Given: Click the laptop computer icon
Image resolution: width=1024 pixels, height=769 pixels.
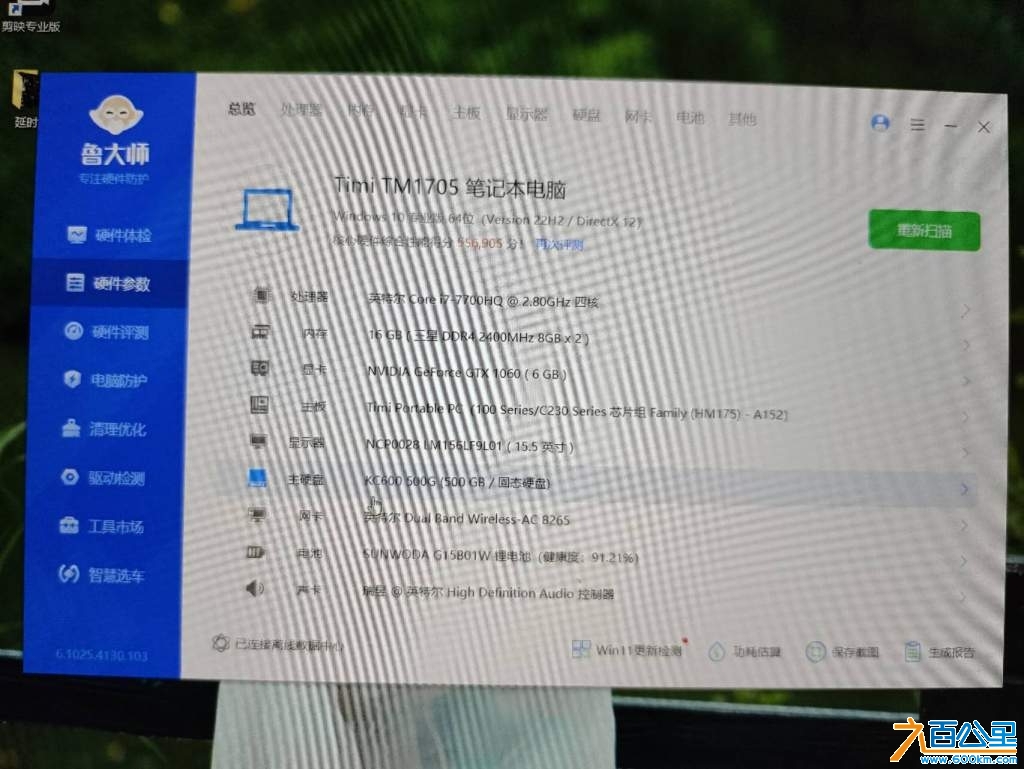Looking at the screenshot, I should pos(268,210).
